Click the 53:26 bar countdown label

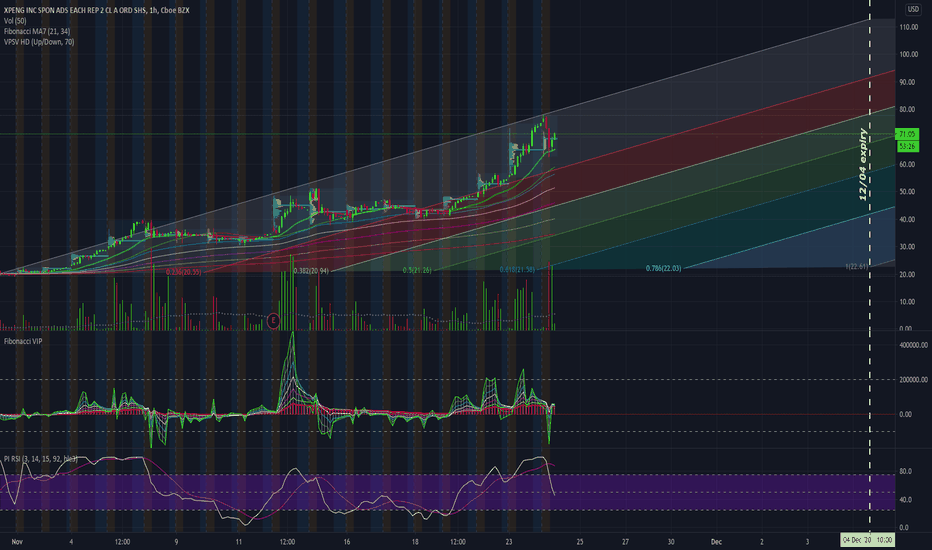907,146
